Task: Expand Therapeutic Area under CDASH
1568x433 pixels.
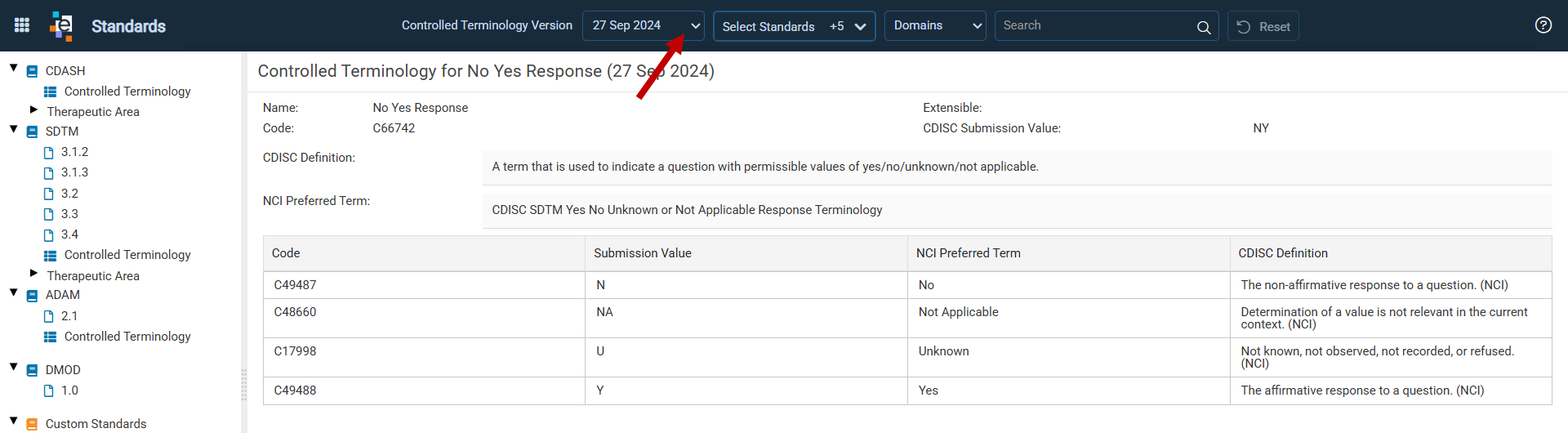Action: pos(33,109)
